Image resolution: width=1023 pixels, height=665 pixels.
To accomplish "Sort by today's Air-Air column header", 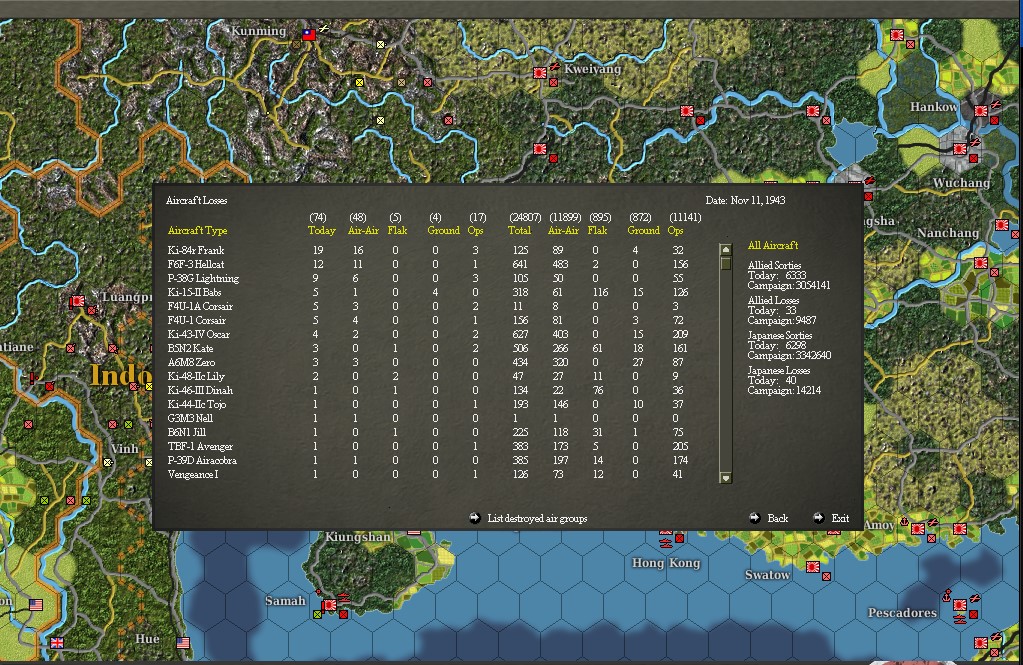I will click(363, 230).
